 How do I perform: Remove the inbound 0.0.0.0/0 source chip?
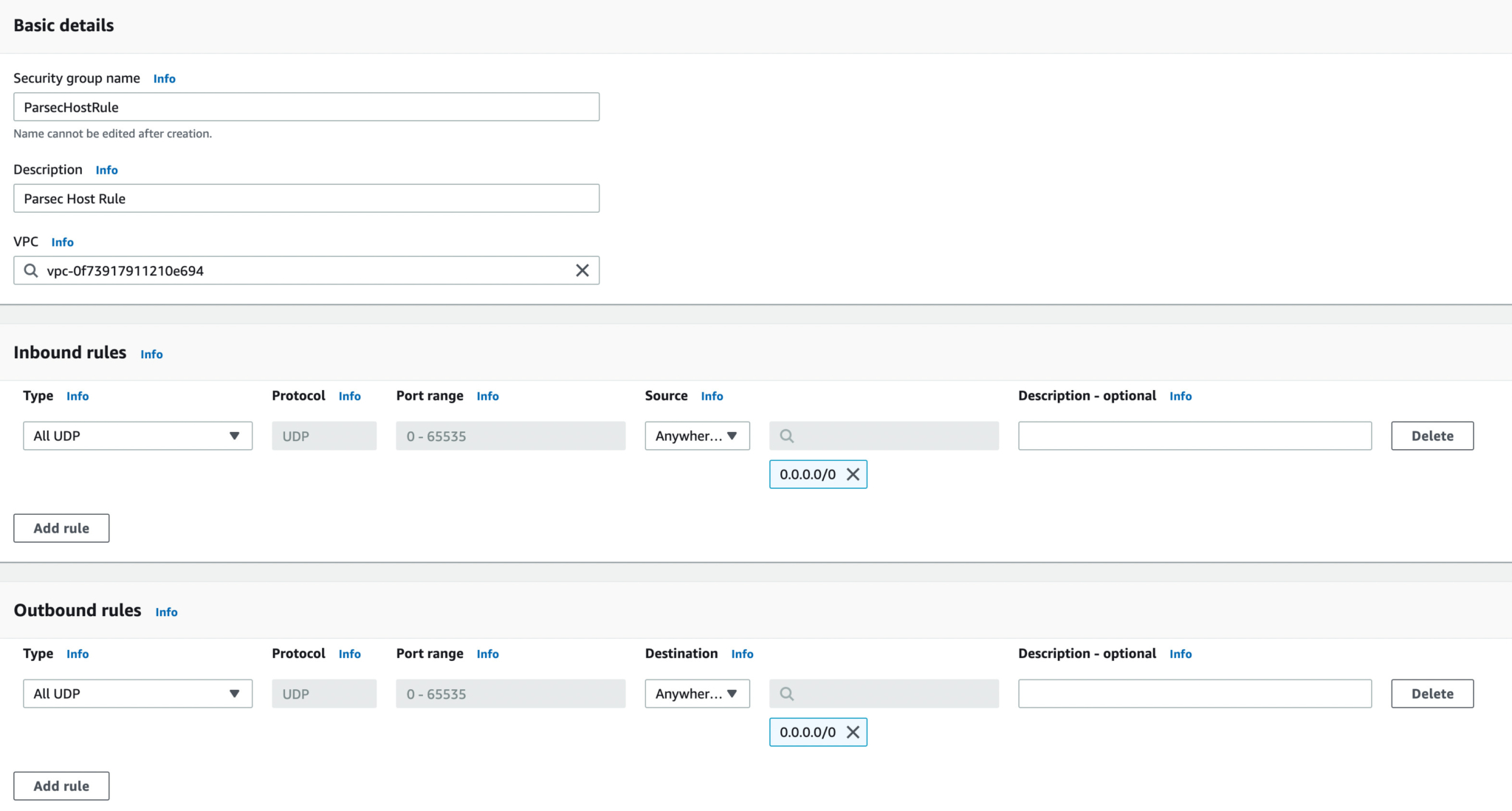click(853, 474)
